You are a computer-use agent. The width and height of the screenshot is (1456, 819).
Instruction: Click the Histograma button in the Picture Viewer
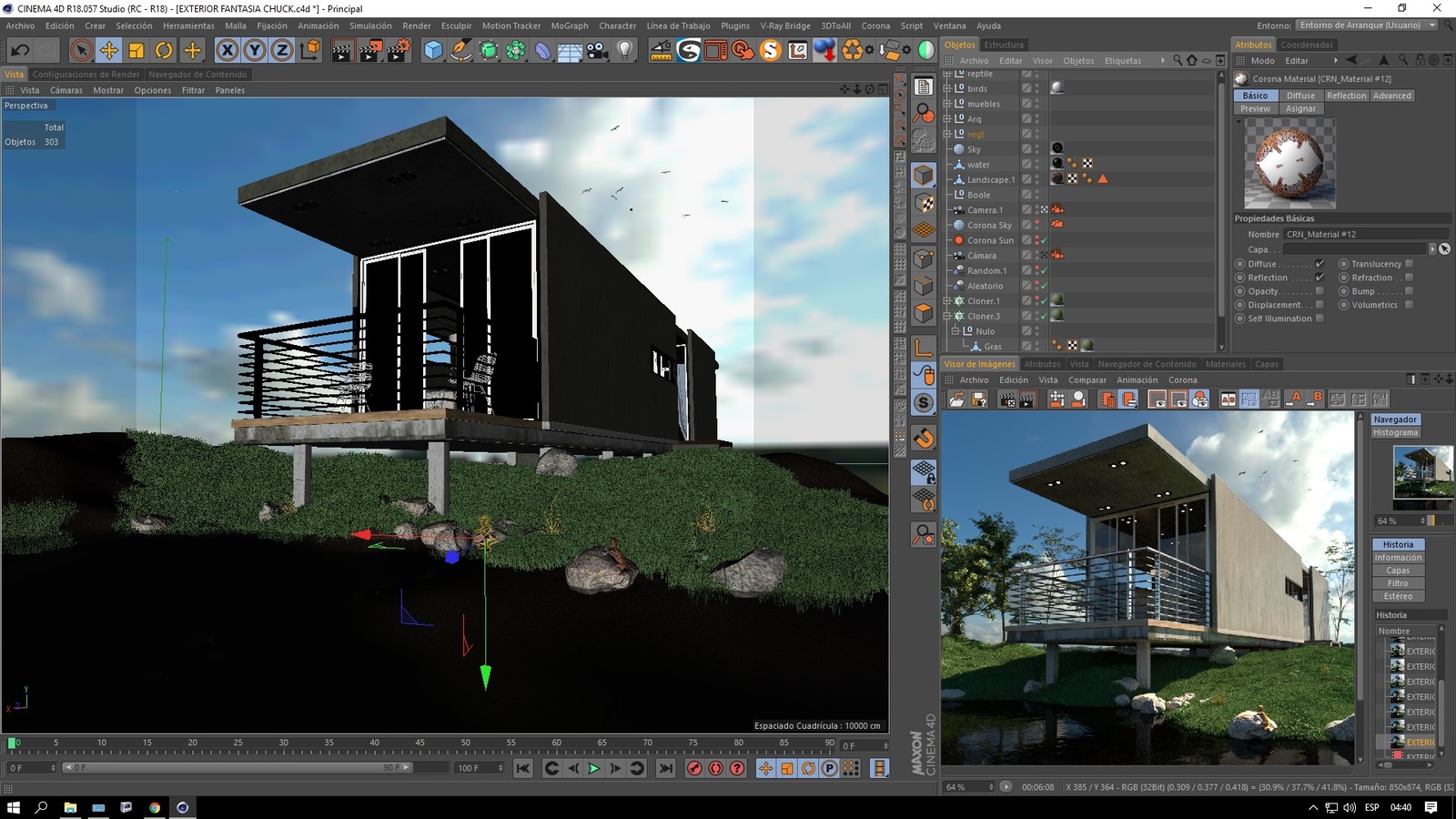point(1396,432)
